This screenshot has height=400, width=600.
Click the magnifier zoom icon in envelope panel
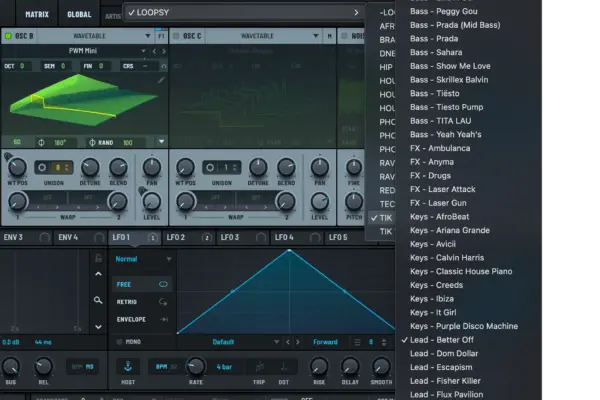[x=98, y=299]
